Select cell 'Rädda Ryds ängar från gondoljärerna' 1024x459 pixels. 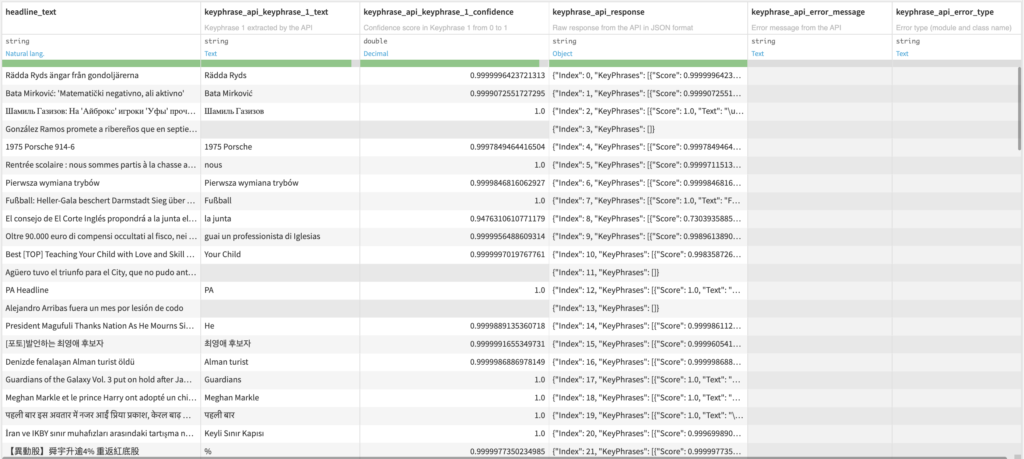pos(101,76)
